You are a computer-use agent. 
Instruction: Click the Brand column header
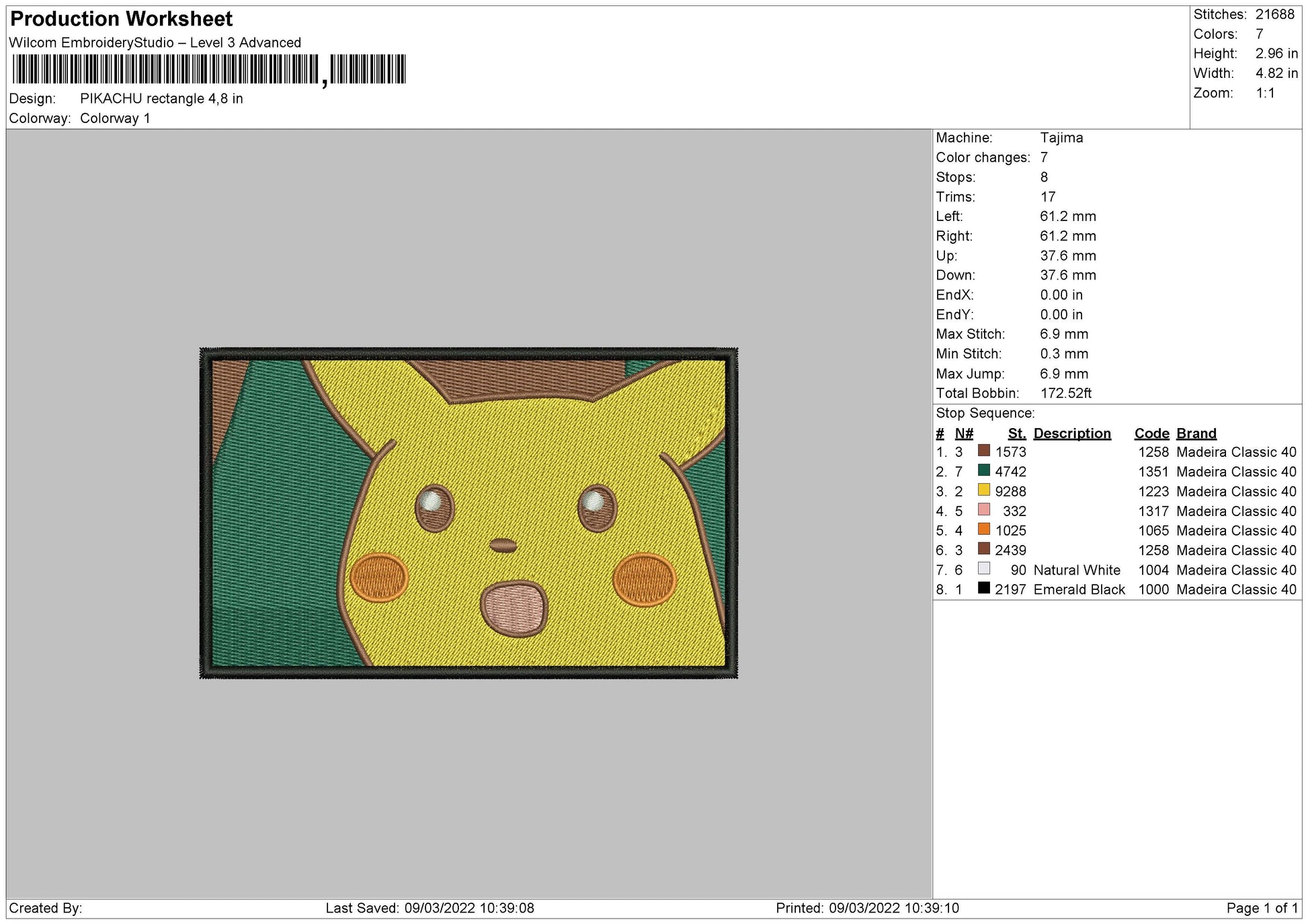click(1195, 433)
